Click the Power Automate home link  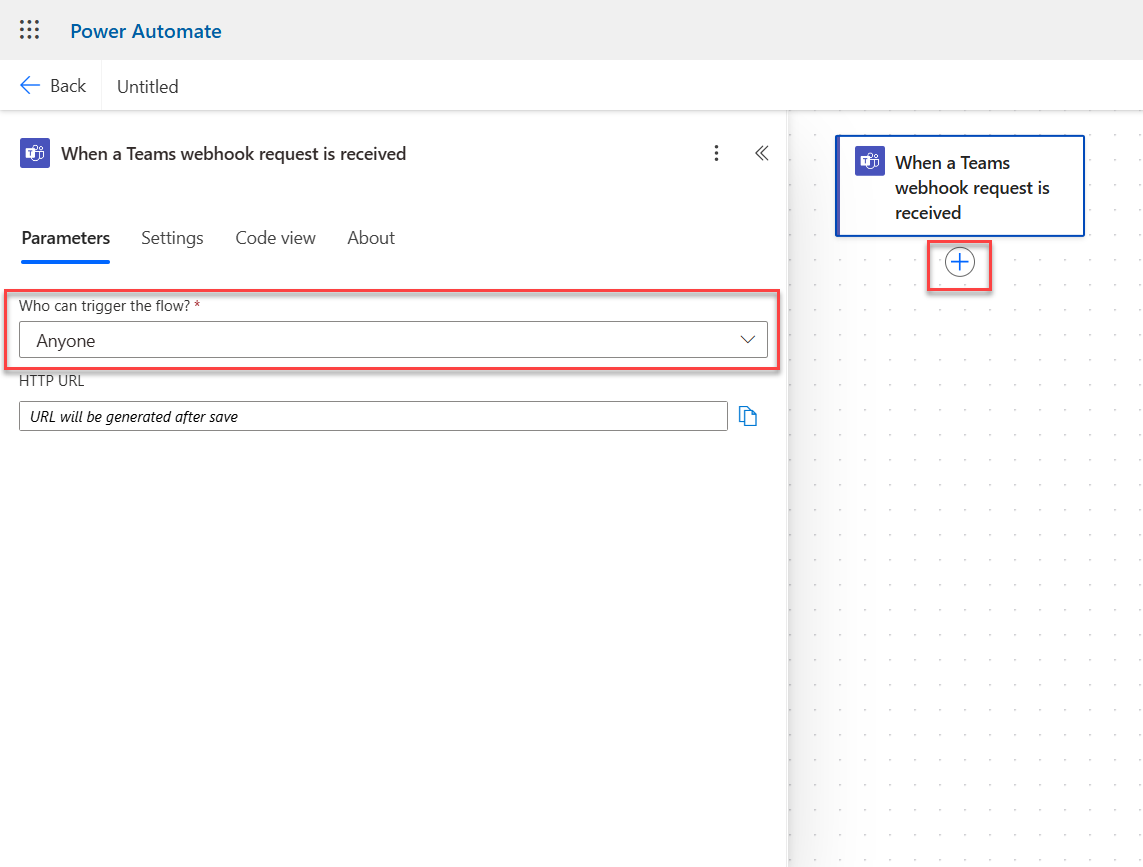[146, 31]
